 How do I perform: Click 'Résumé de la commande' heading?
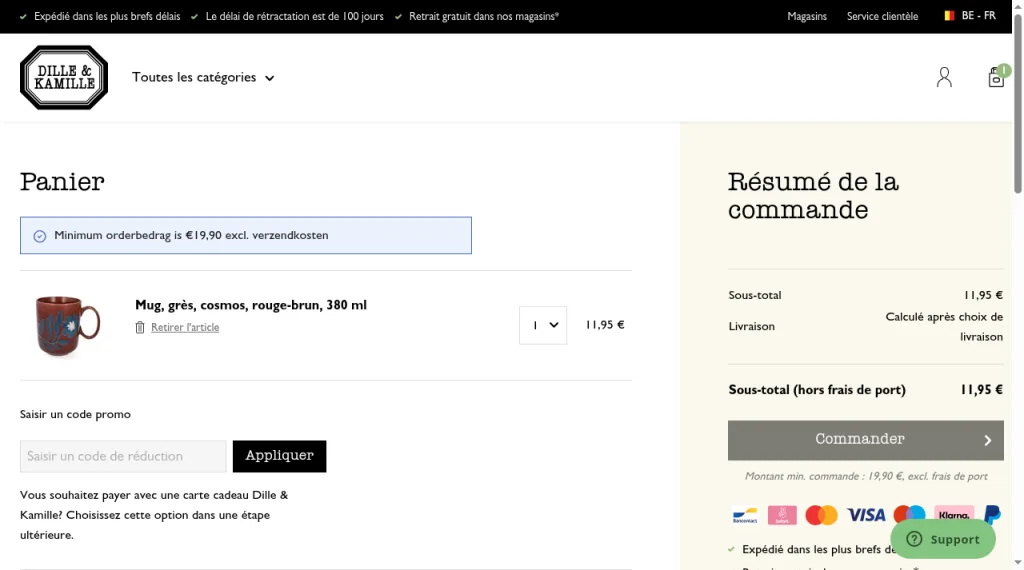(813, 195)
